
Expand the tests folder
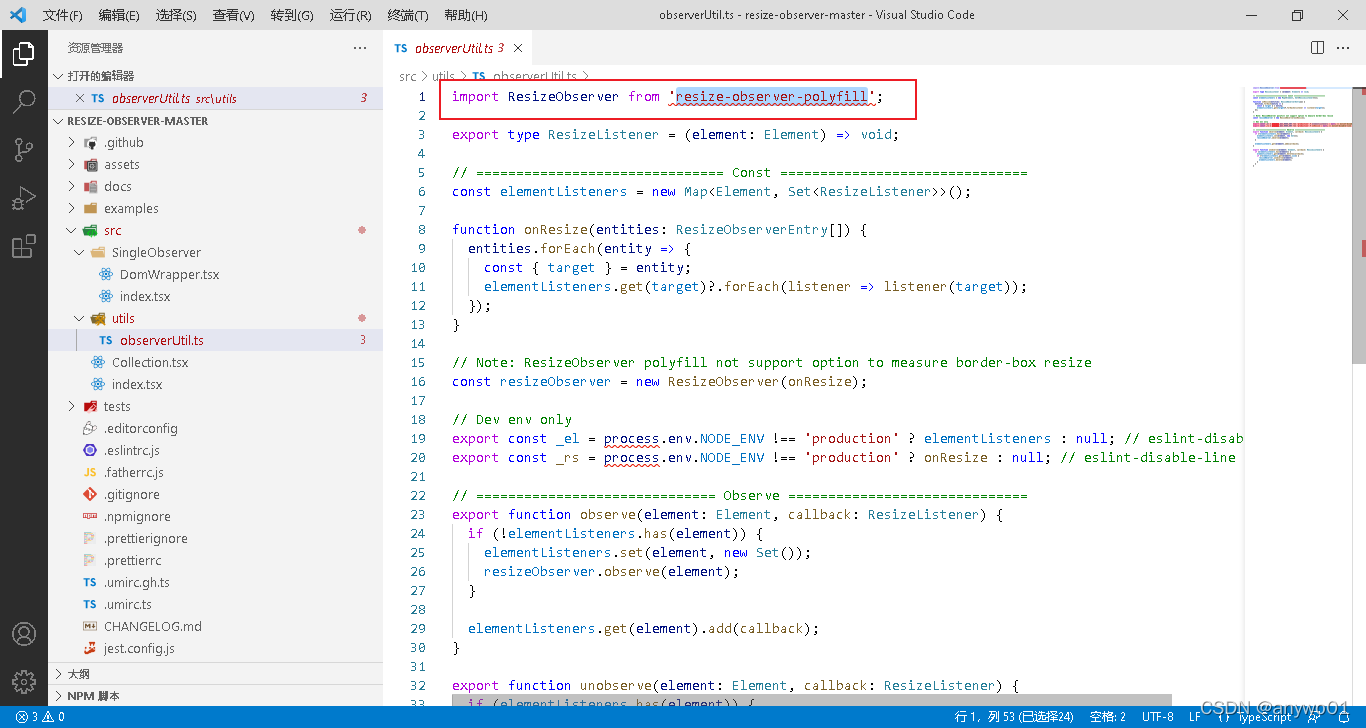[x=215, y=406]
